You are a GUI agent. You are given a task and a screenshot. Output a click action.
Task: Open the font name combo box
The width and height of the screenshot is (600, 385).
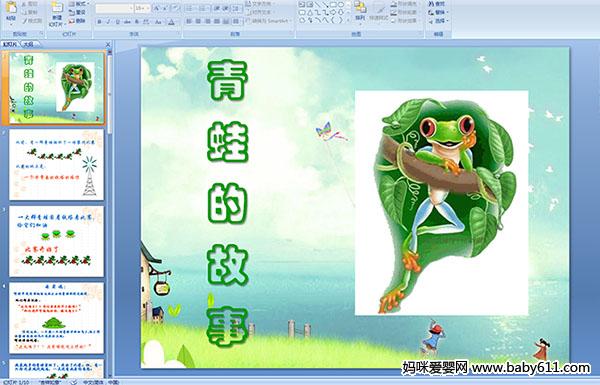pyautogui.click(x=114, y=8)
